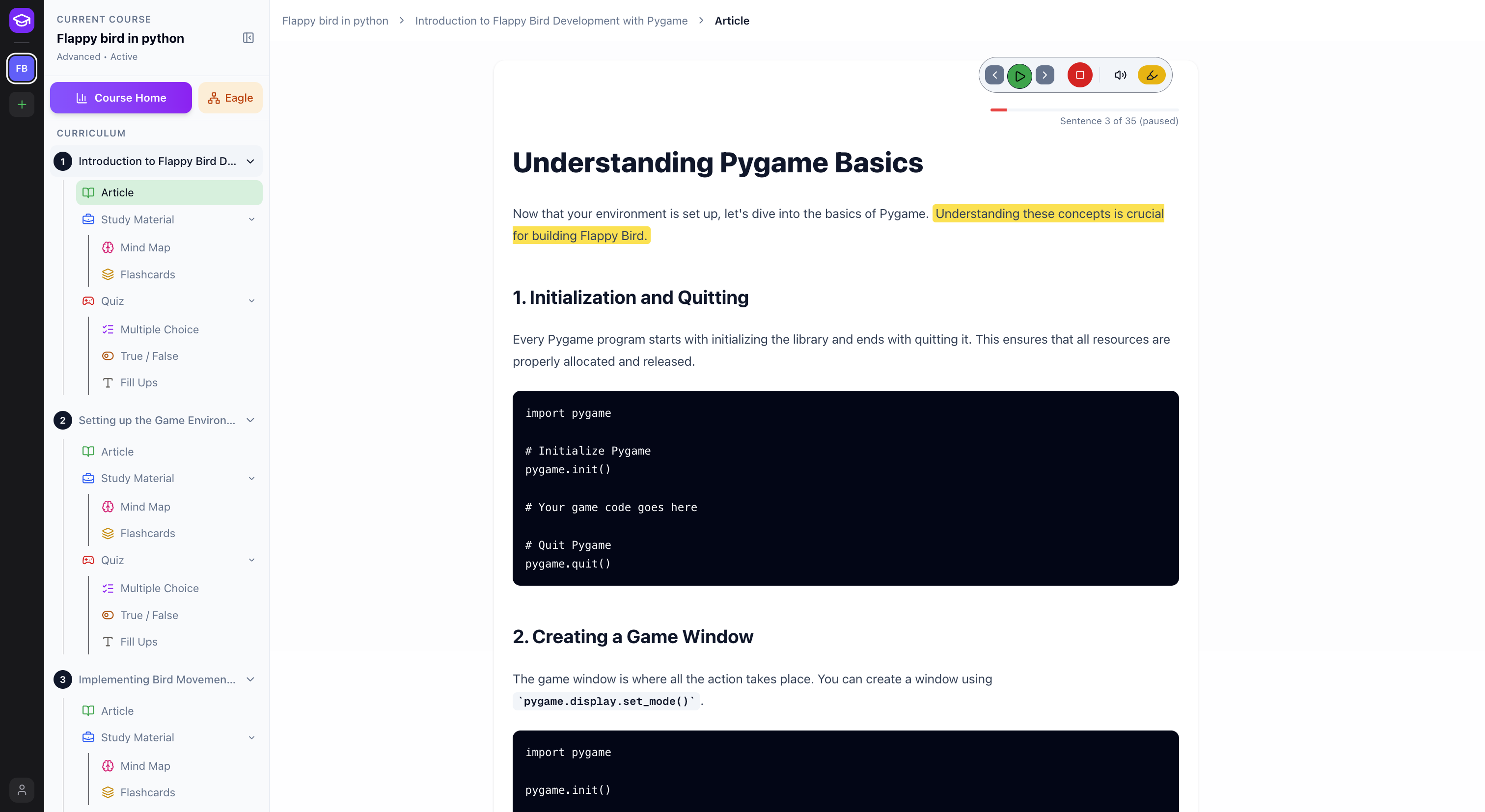Click the graduation cap logo icon

[x=22, y=21]
